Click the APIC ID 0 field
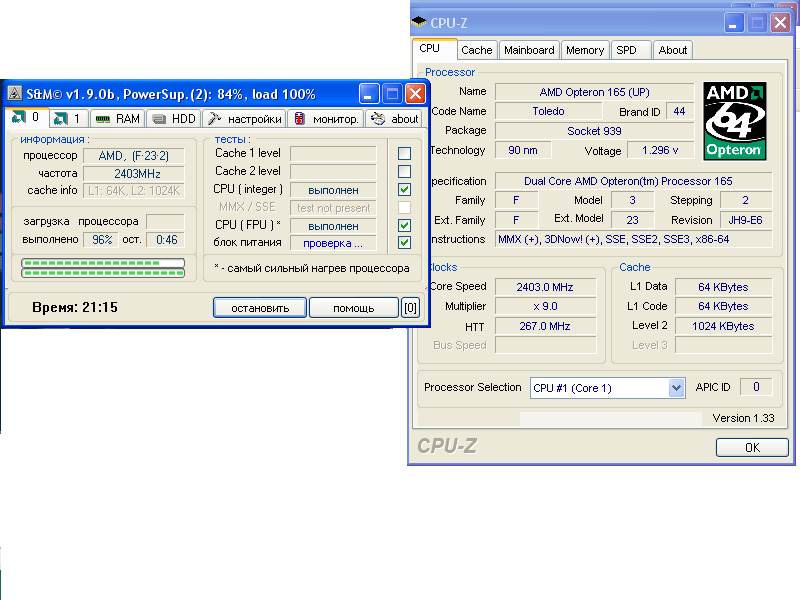800x600 pixels. (756, 387)
